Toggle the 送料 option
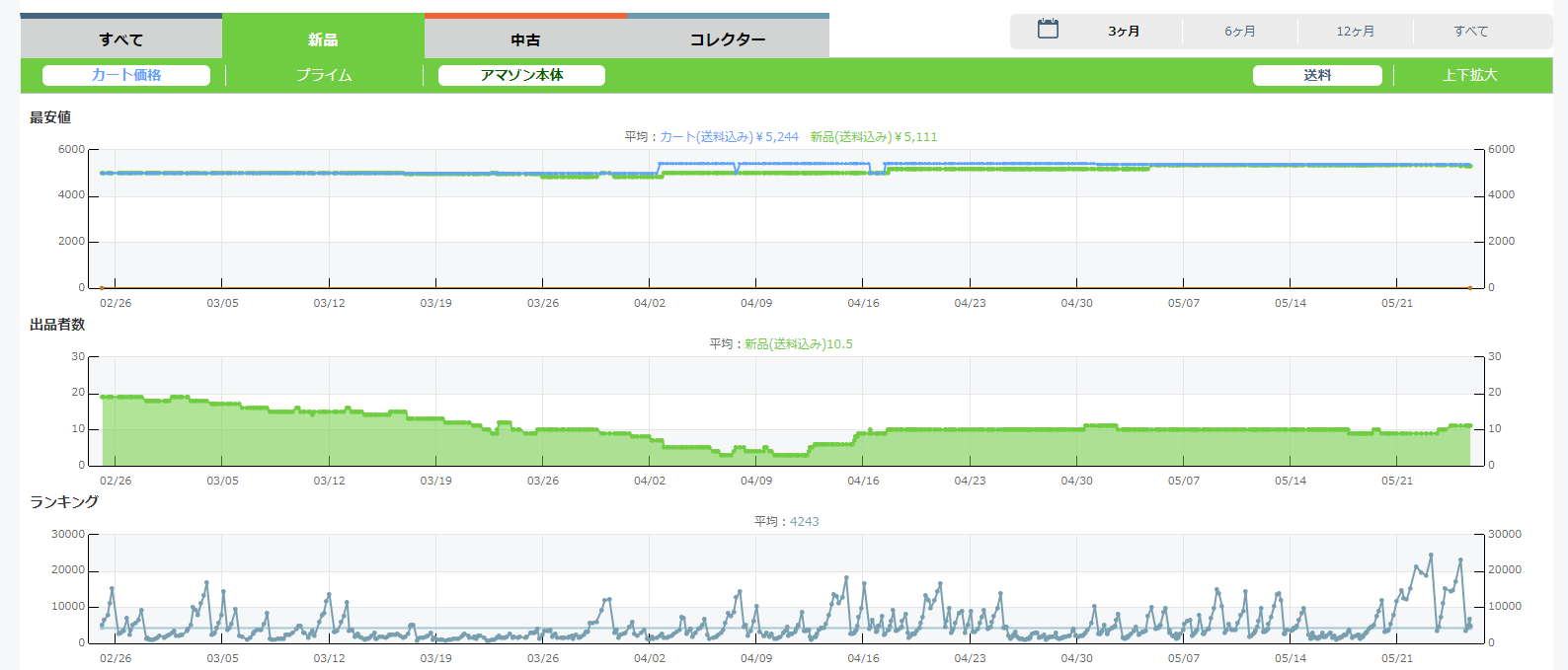 (1317, 75)
